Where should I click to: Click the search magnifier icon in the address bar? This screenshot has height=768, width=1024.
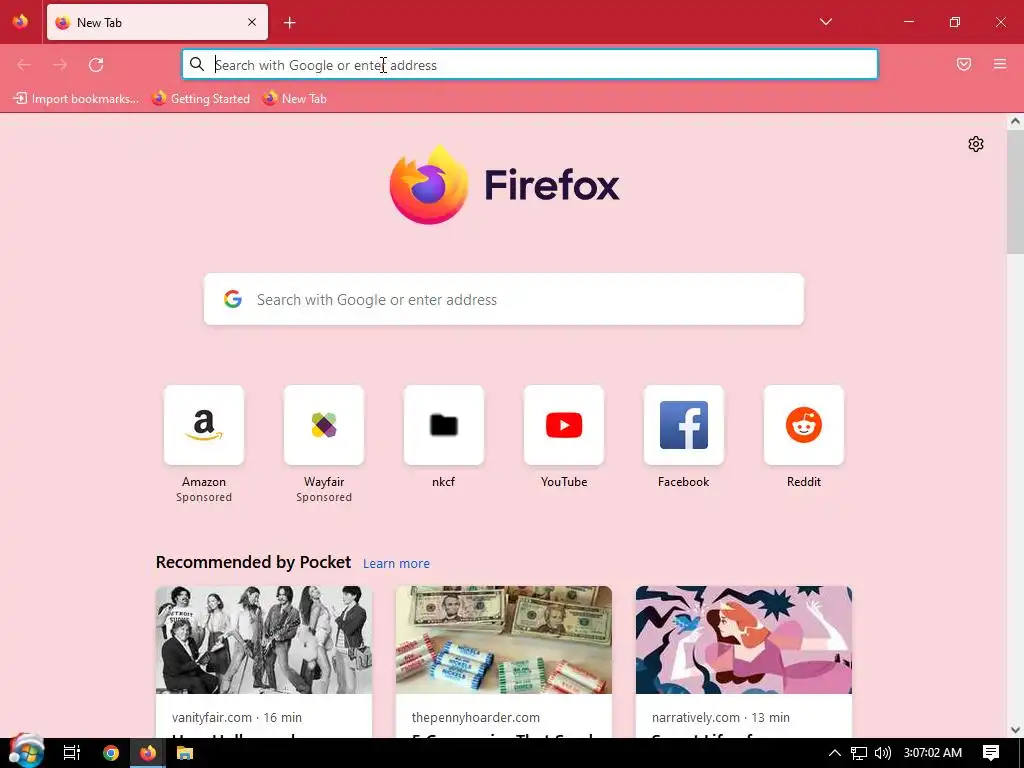click(x=197, y=64)
